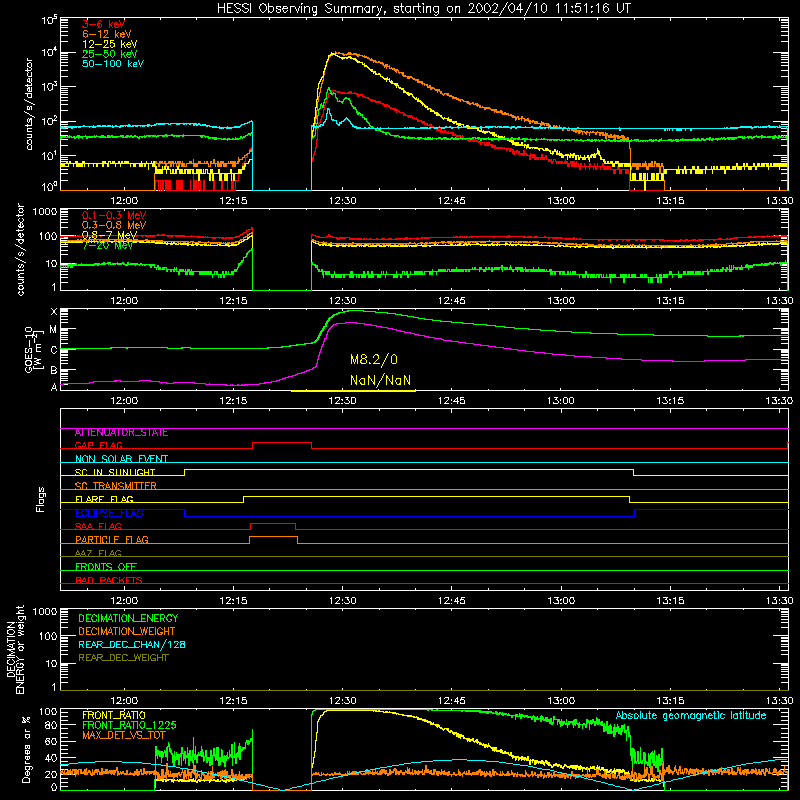The width and height of the screenshot is (800, 800).
Task: Click the NaN/NaN annotation in GOES panel
Action: tap(380, 381)
